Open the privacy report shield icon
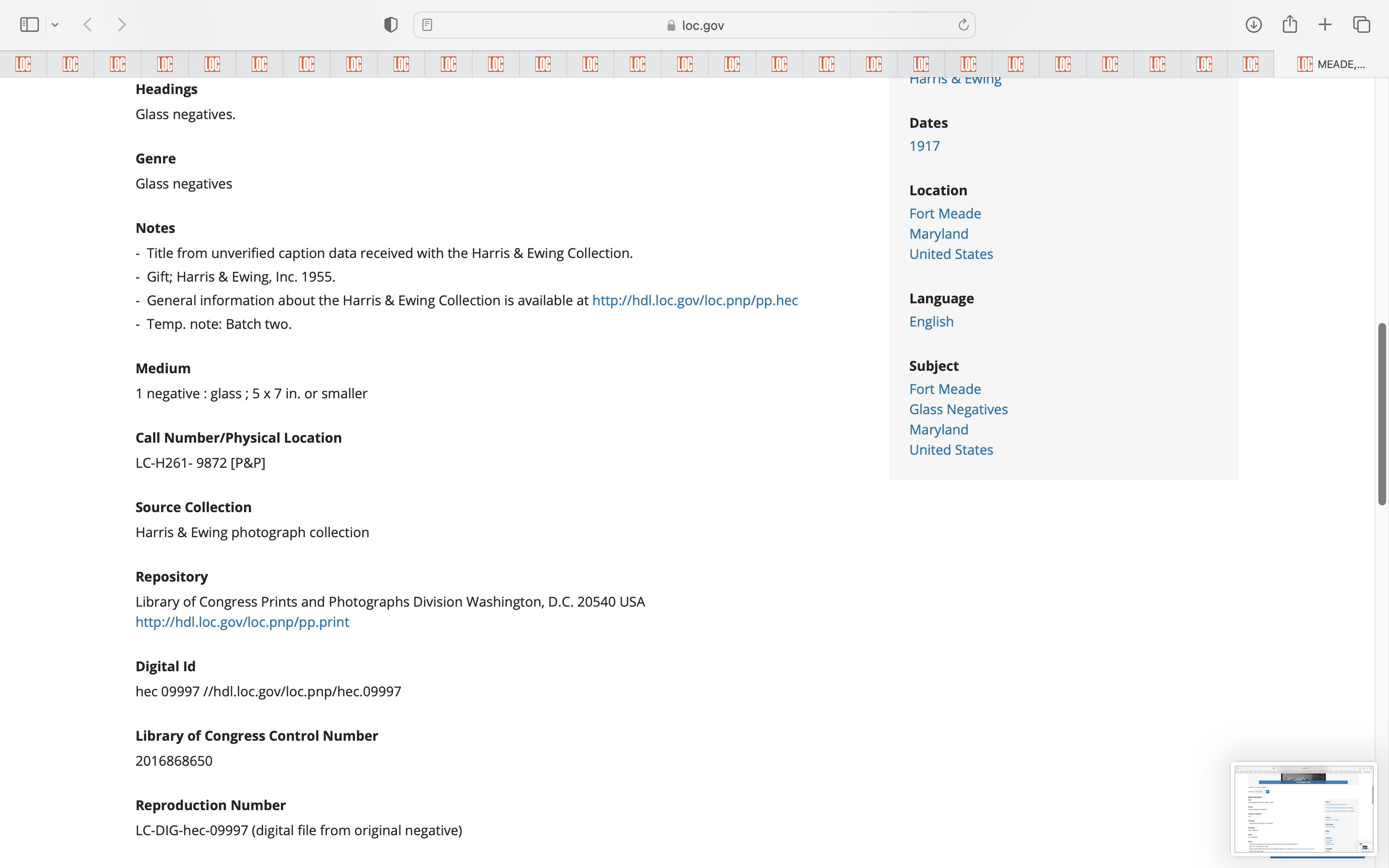Image resolution: width=1389 pixels, height=868 pixels. (x=390, y=25)
